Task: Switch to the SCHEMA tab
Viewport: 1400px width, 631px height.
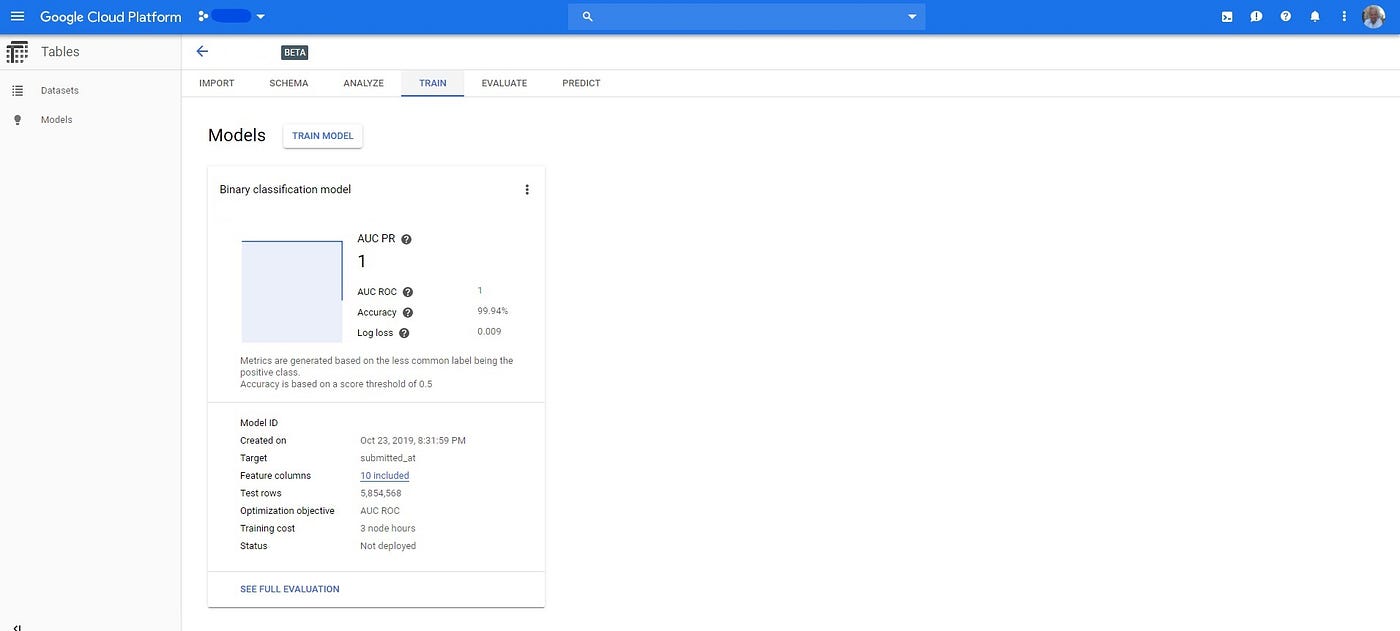Action: point(288,82)
